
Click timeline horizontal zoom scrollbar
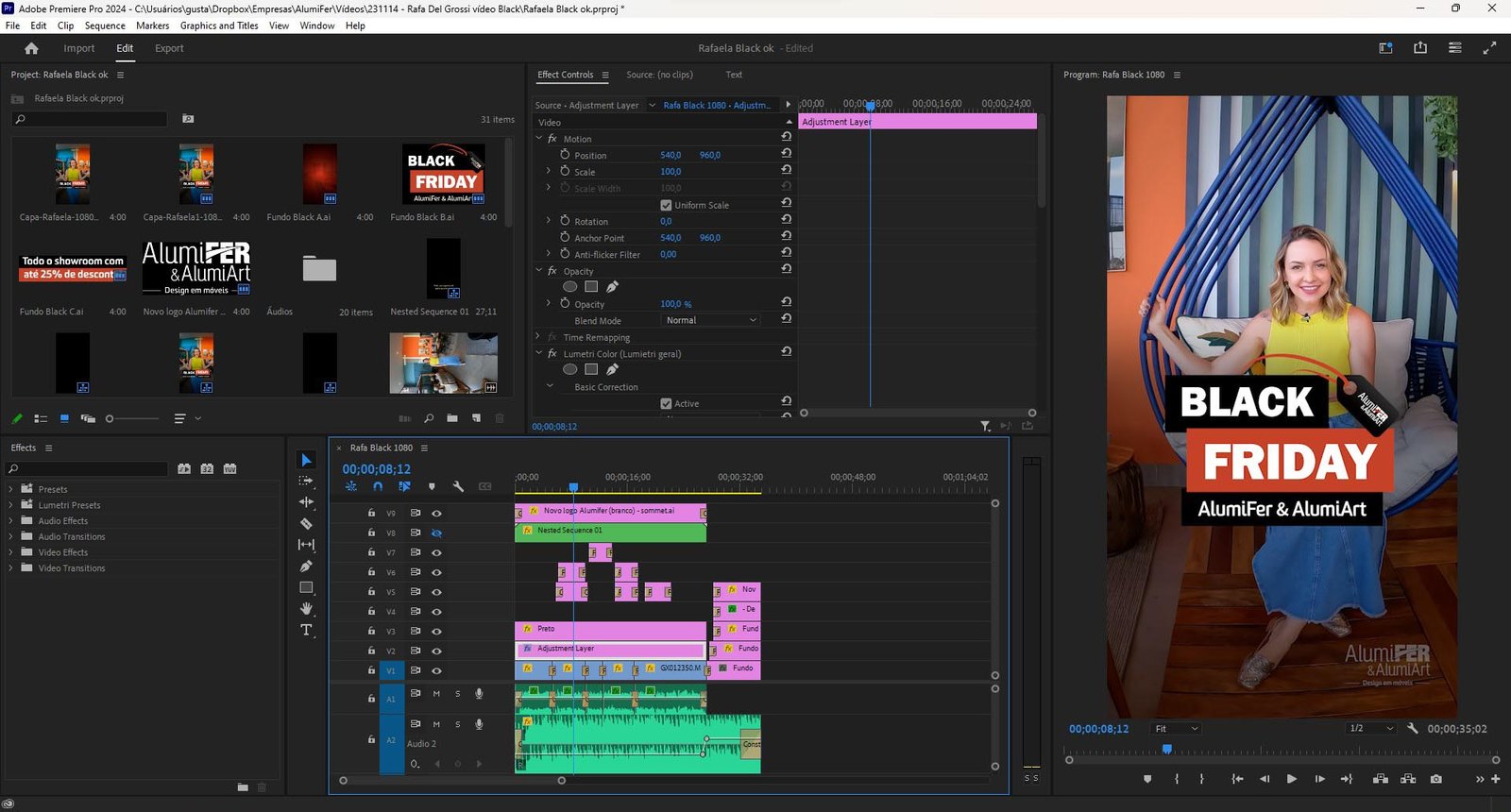452,780
